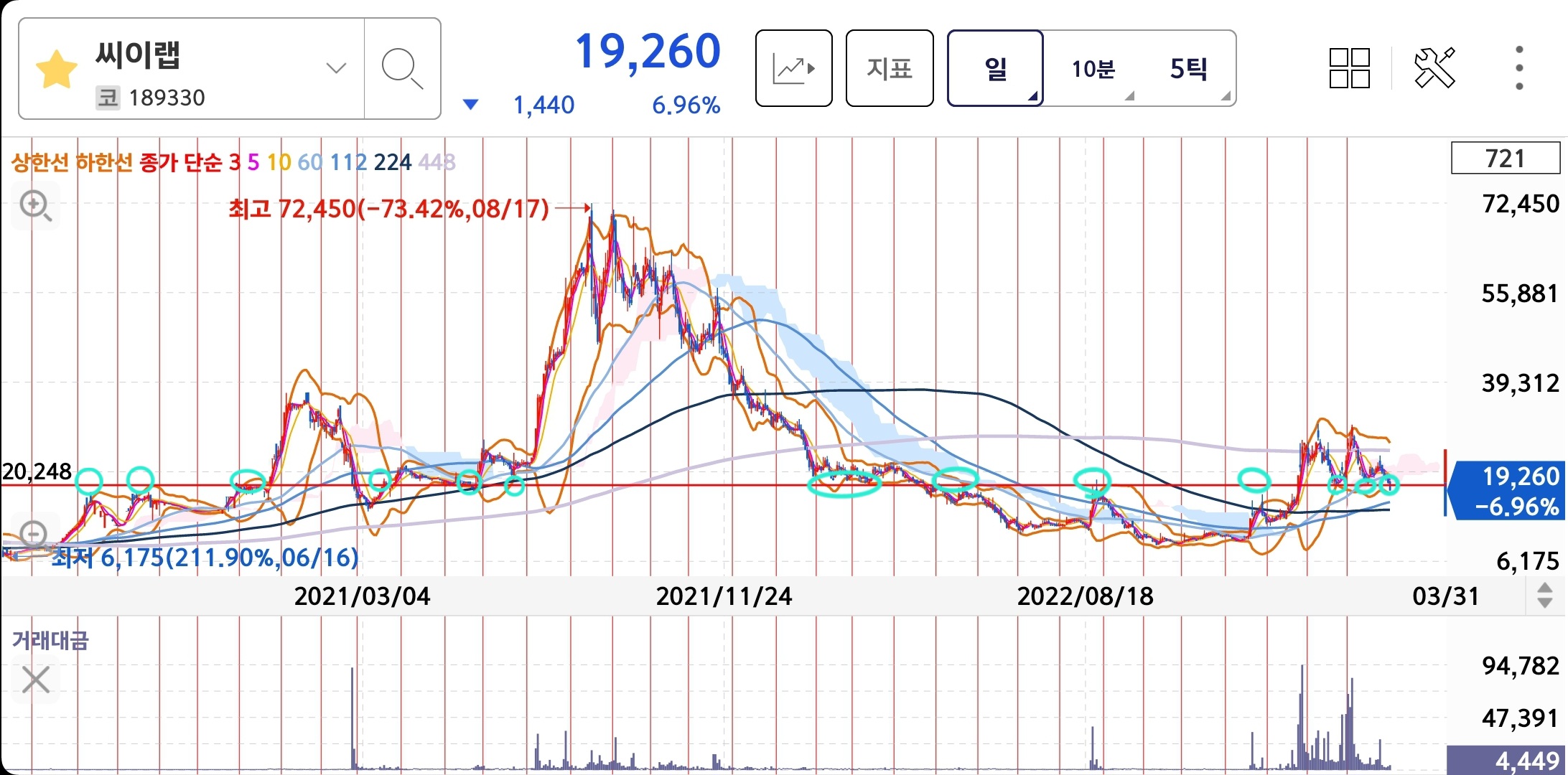Open the chart comparison line icon button
The height and width of the screenshot is (775, 1568).
(794, 68)
